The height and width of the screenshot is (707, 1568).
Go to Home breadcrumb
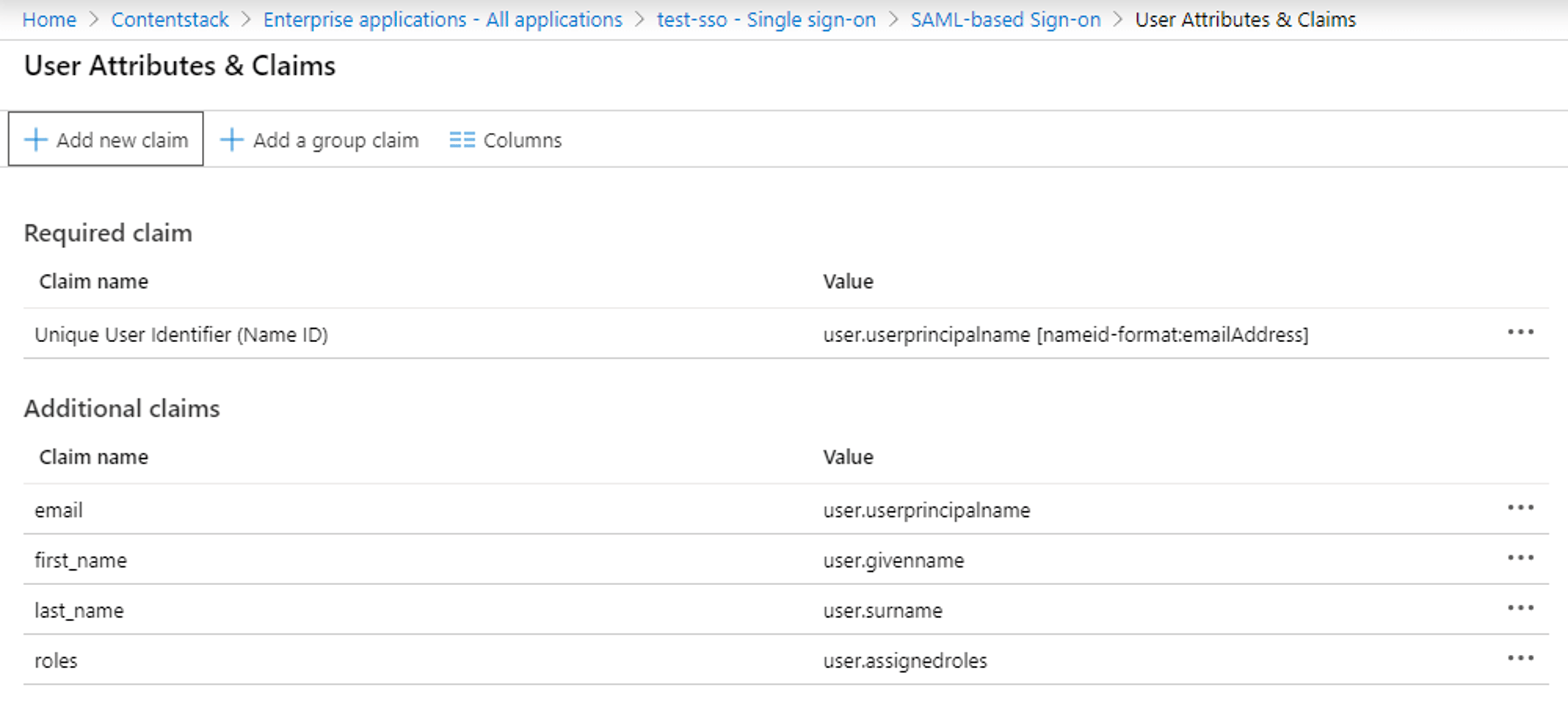[49, 20]
